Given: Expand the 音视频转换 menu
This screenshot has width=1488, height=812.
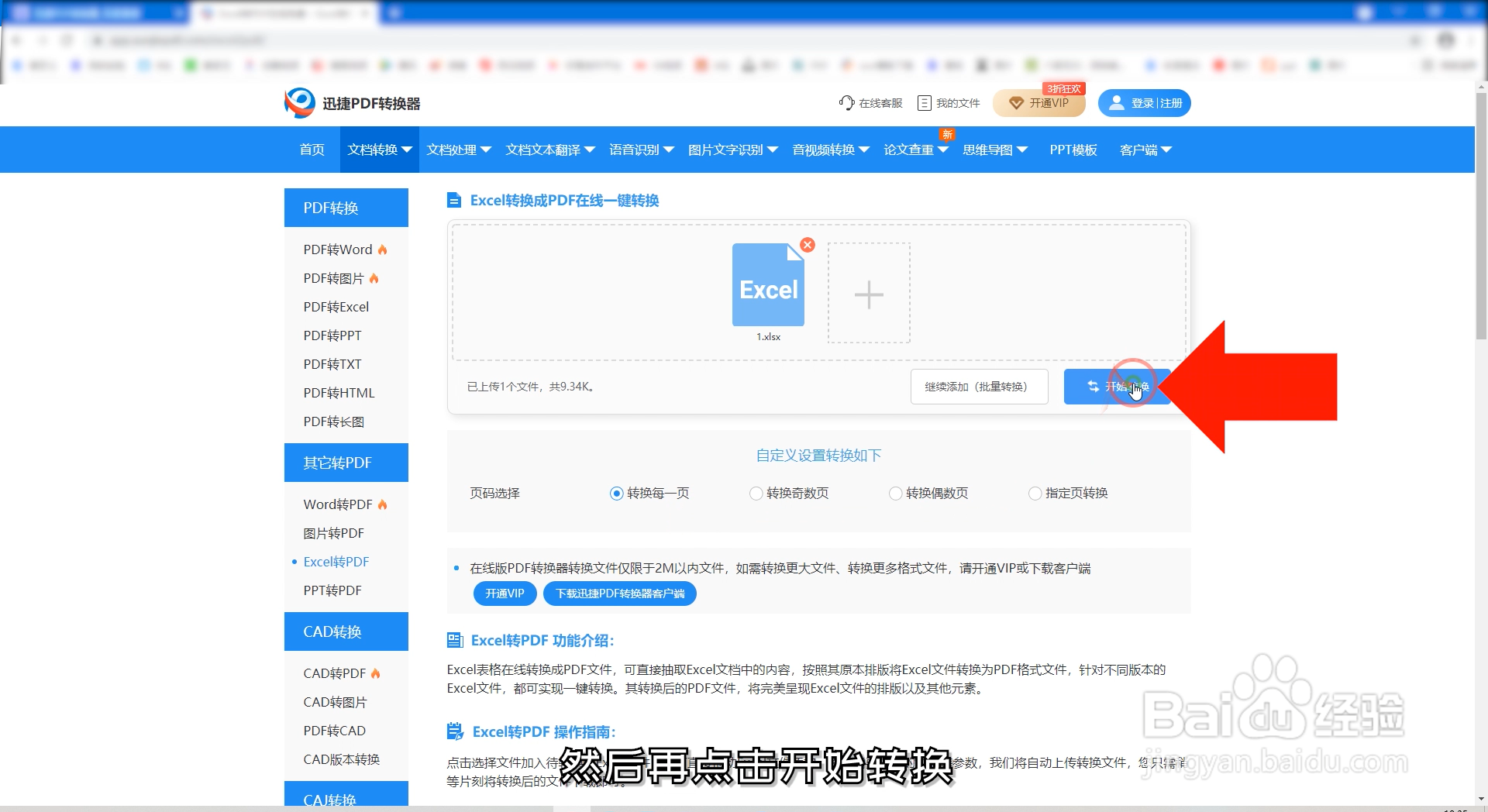Looking at the screenshot, I should [x=830, y=150].
